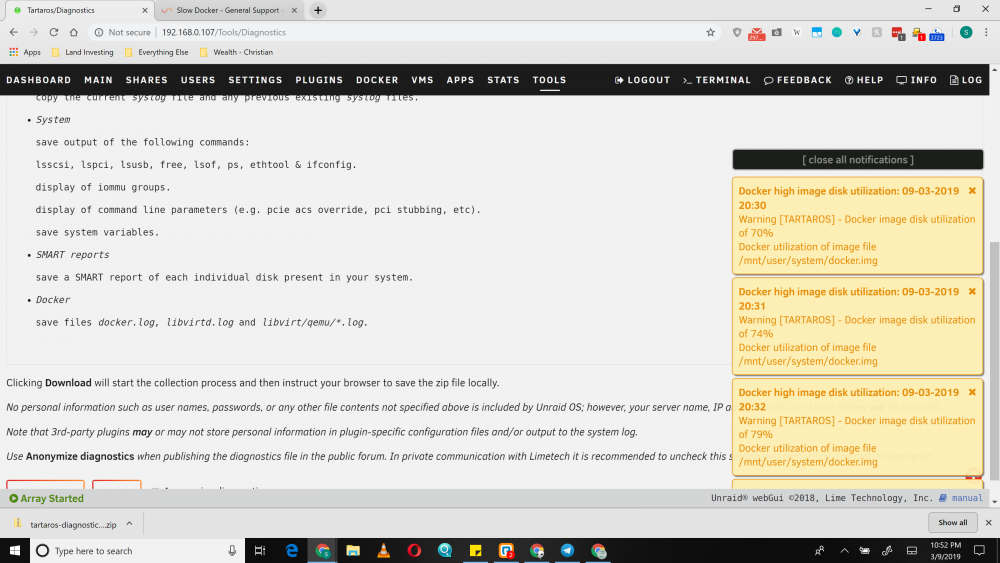Image resolution: width=1000 pixels, height=563 pixels.
Task: Open the web Terminal
Action: click(717, 80)
